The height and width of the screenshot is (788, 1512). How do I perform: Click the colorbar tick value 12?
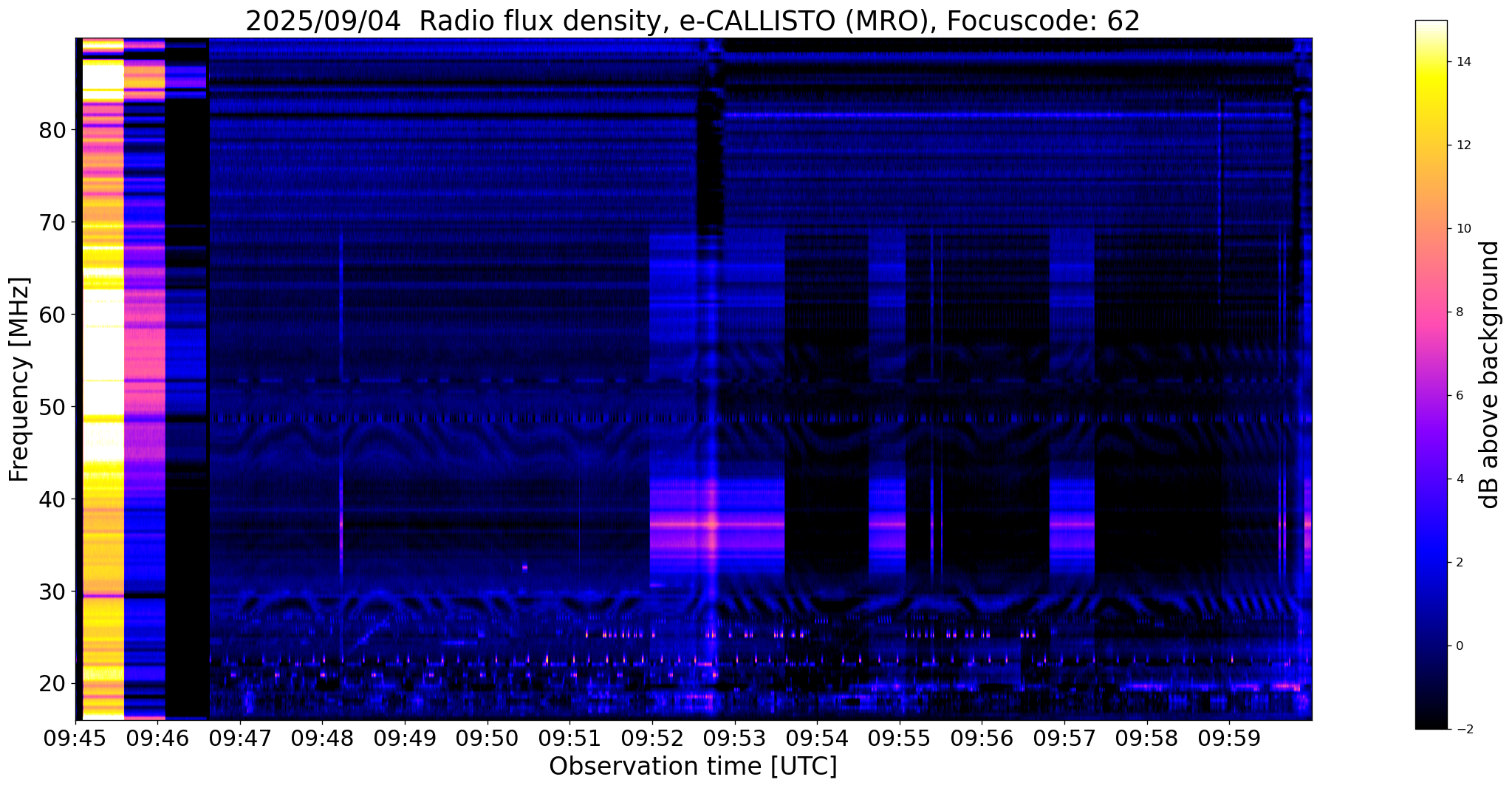pos(1463,145)
